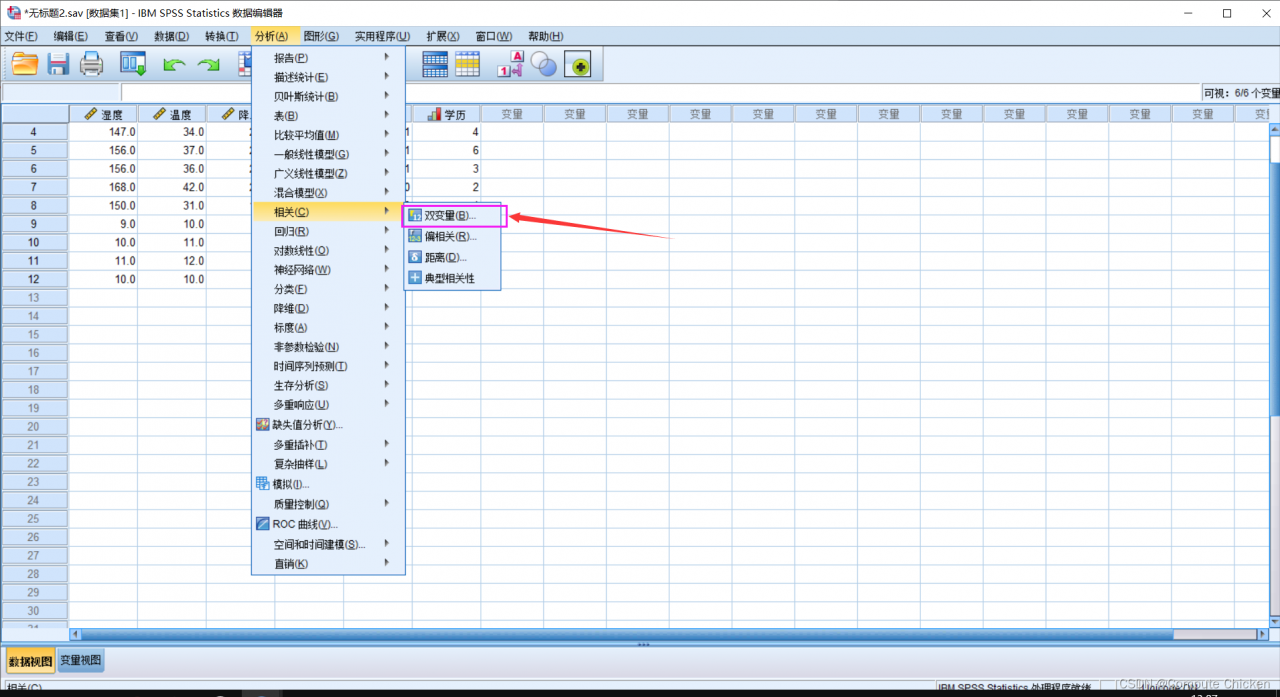1280x697 pixels.
Task: Select 空间和时间建模(S)... menu item
Action: tap(328, 544)
